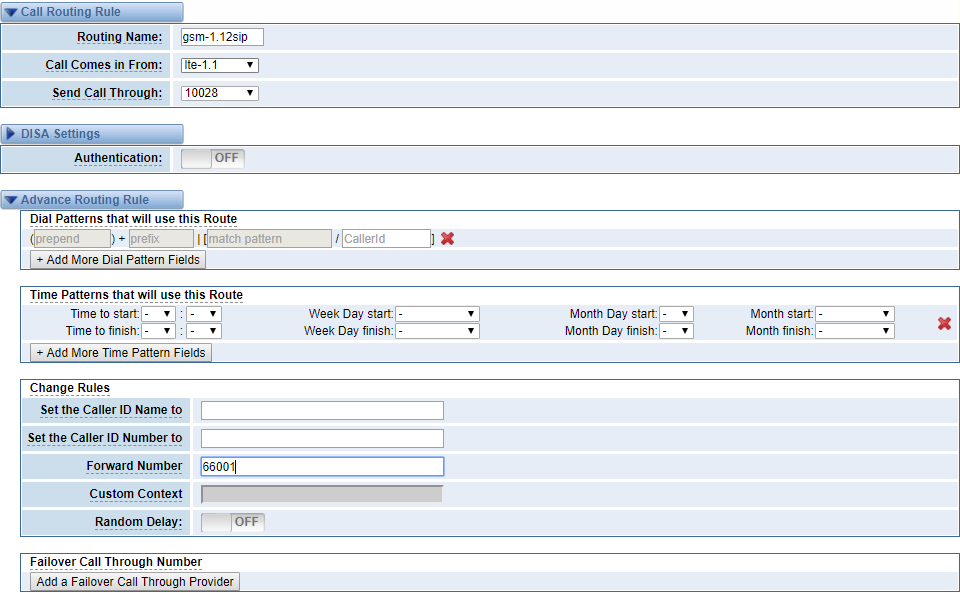Focus the Routing Name input field

point(222,37)
